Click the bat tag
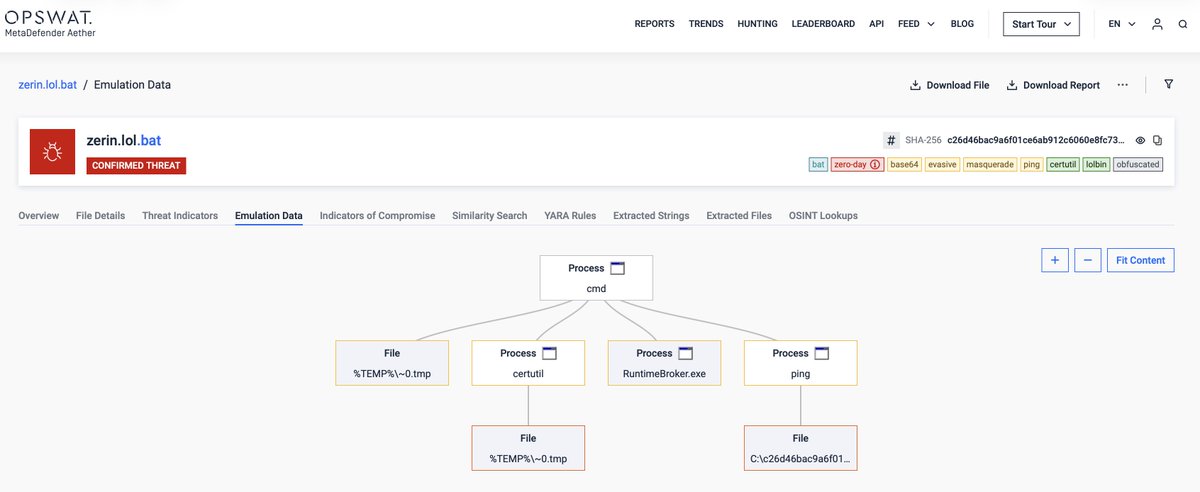This screenshot has height=492, width=1200. (x=818, y=164)
